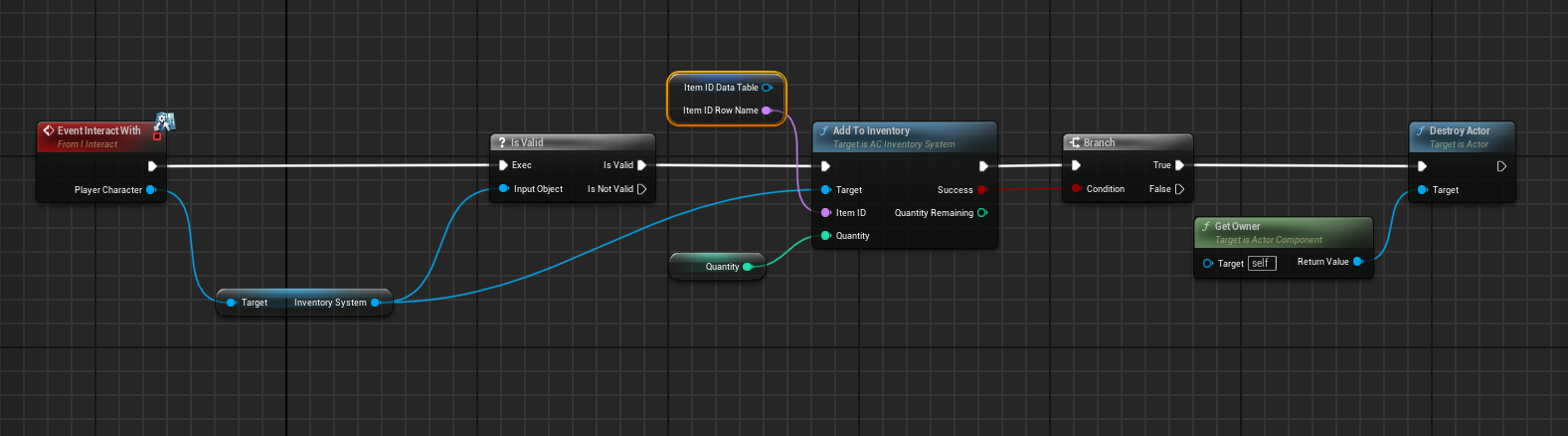Click the Player Character output pin
1568x436 pixels.
(x=151, y=189)
